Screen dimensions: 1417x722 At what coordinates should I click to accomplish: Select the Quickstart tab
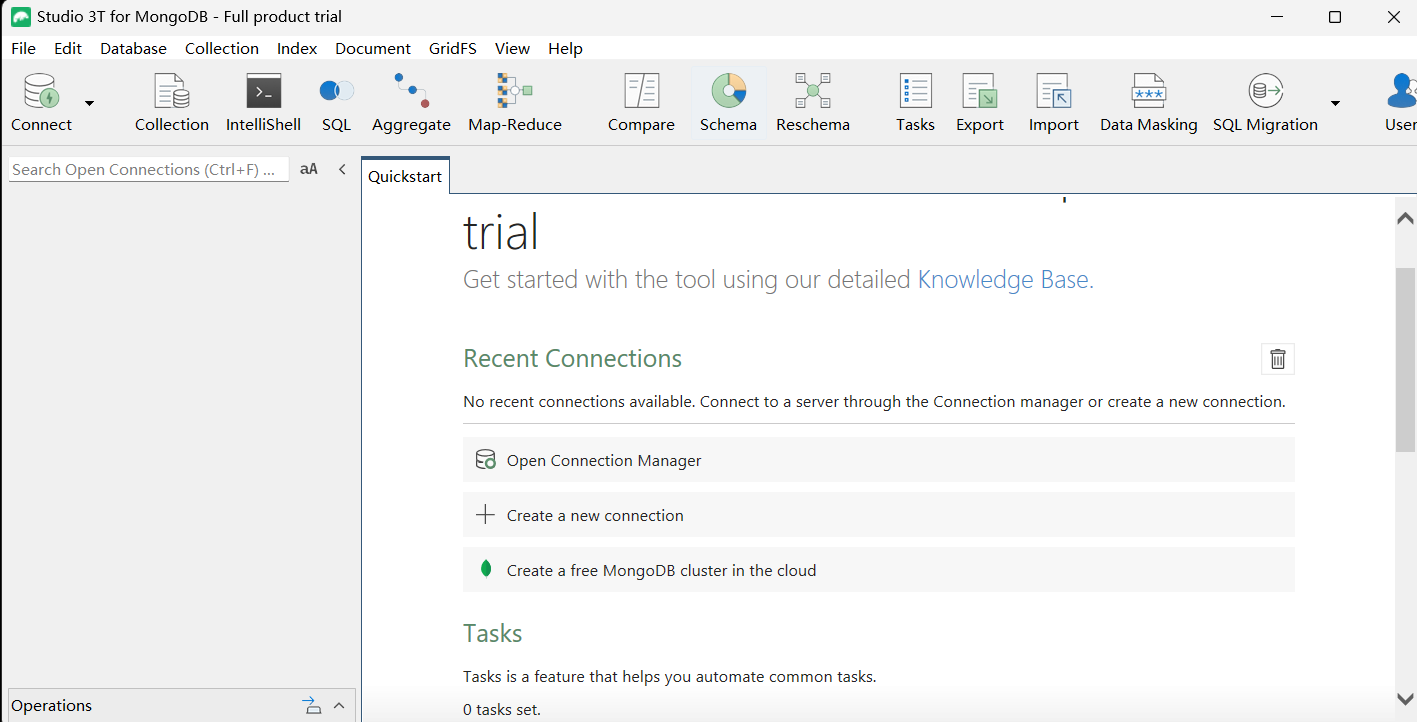click(x=405, y=176)
